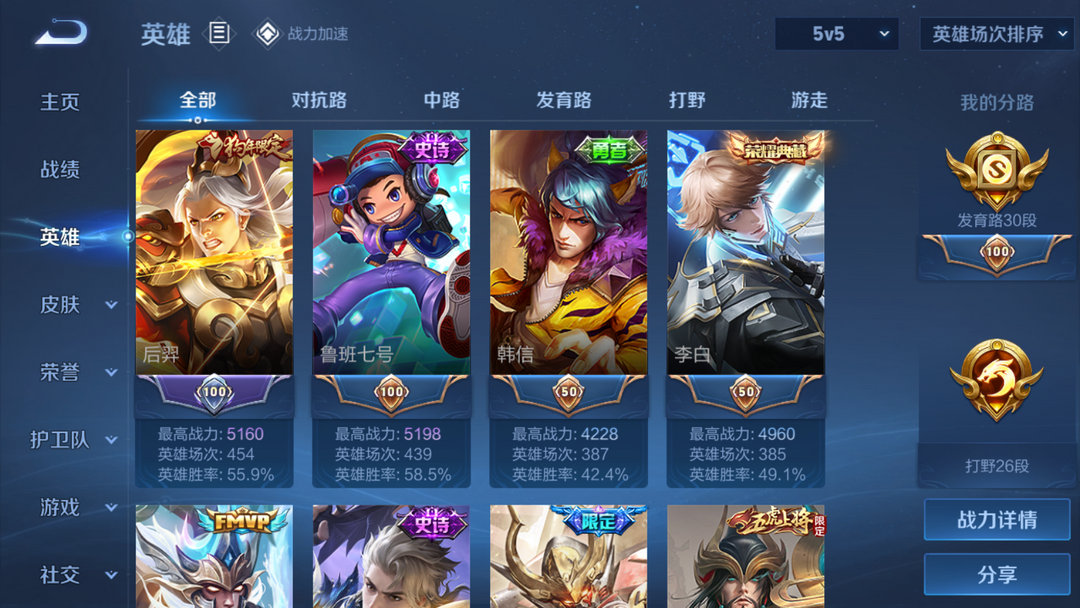Expand the 社交 sidebar section

(111, 574)
